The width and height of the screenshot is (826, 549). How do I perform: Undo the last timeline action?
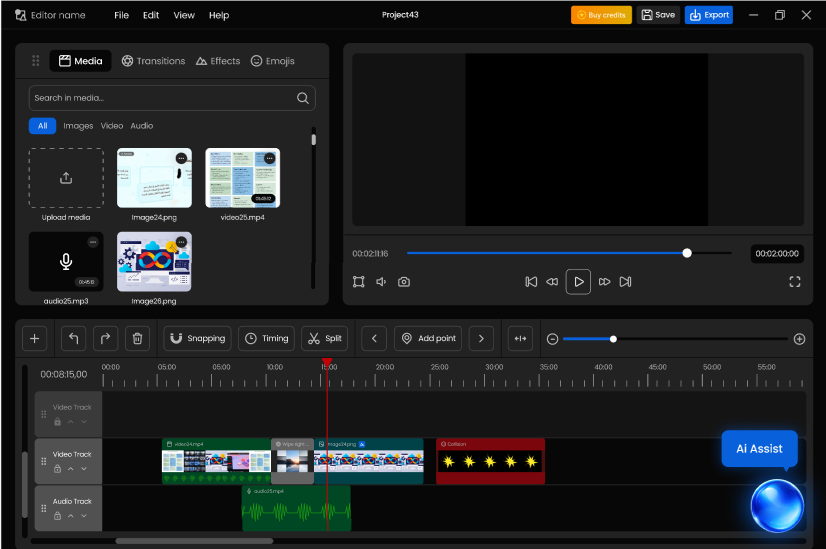pos(74,338)
